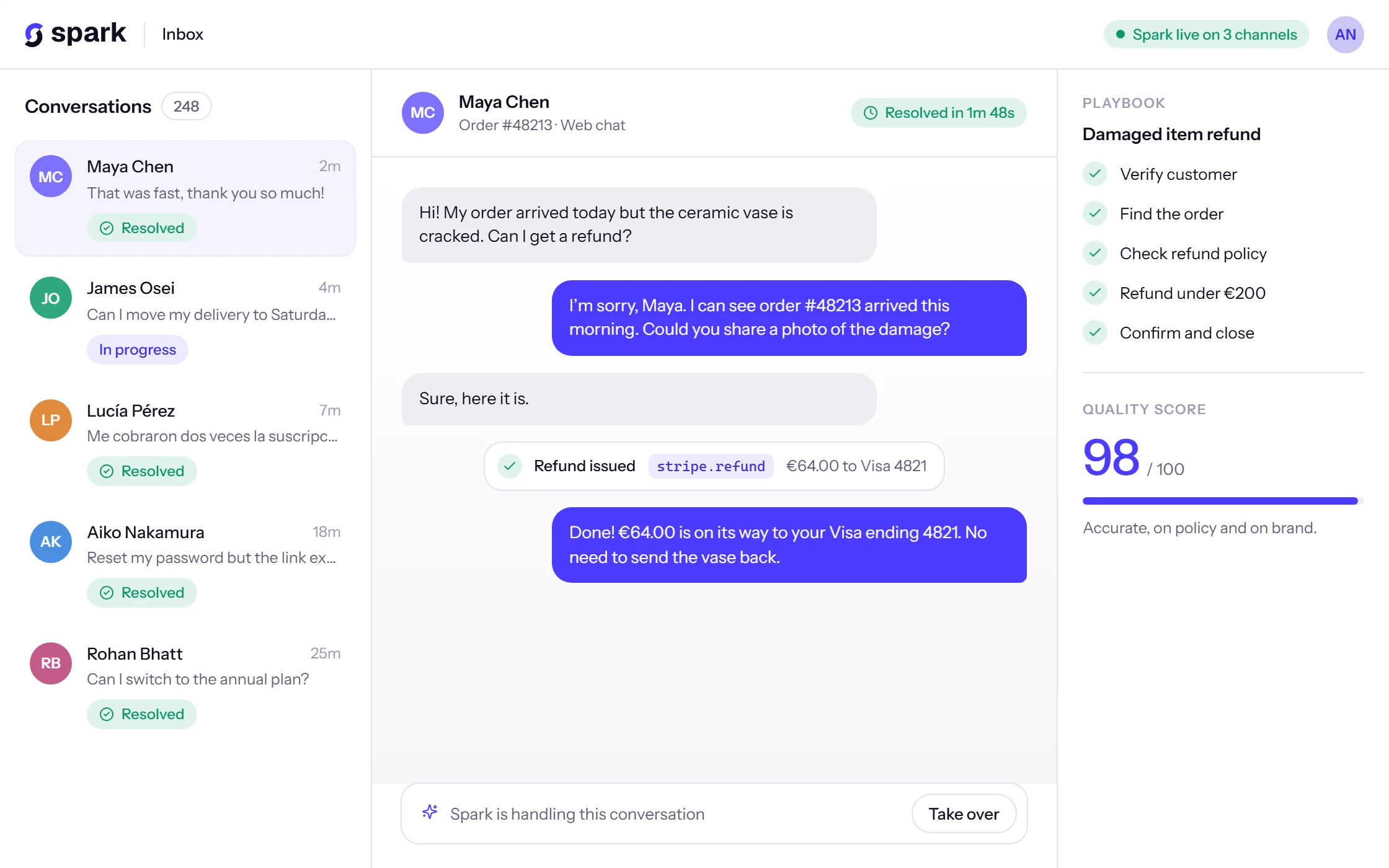Toggle the Find the order checkmark

click(x=1095, y=213)
